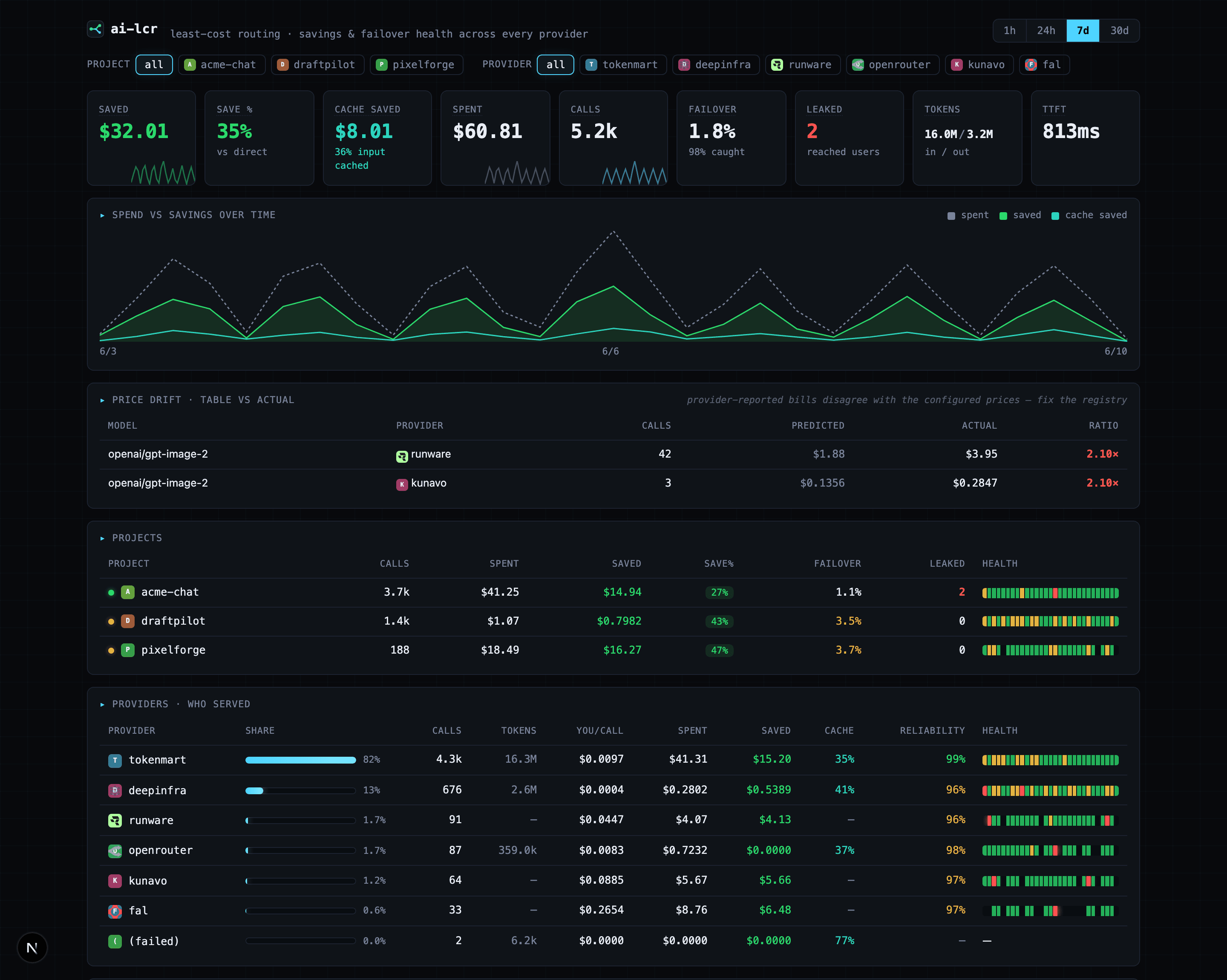Click the fal provider health strip
Screen dimensions: 1227x980
click(x=1051, y=911)
